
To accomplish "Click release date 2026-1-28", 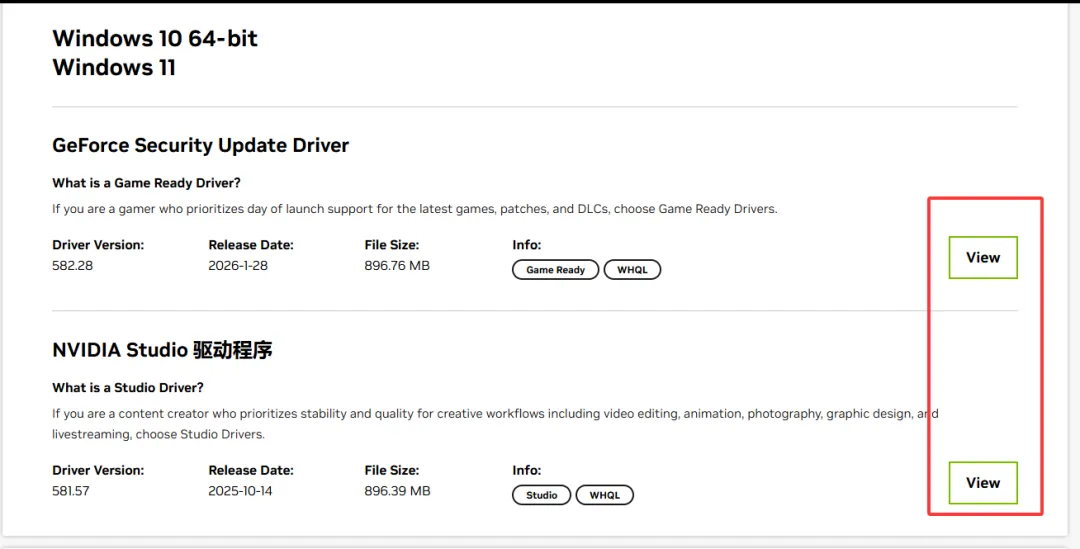I will [238, 266].
